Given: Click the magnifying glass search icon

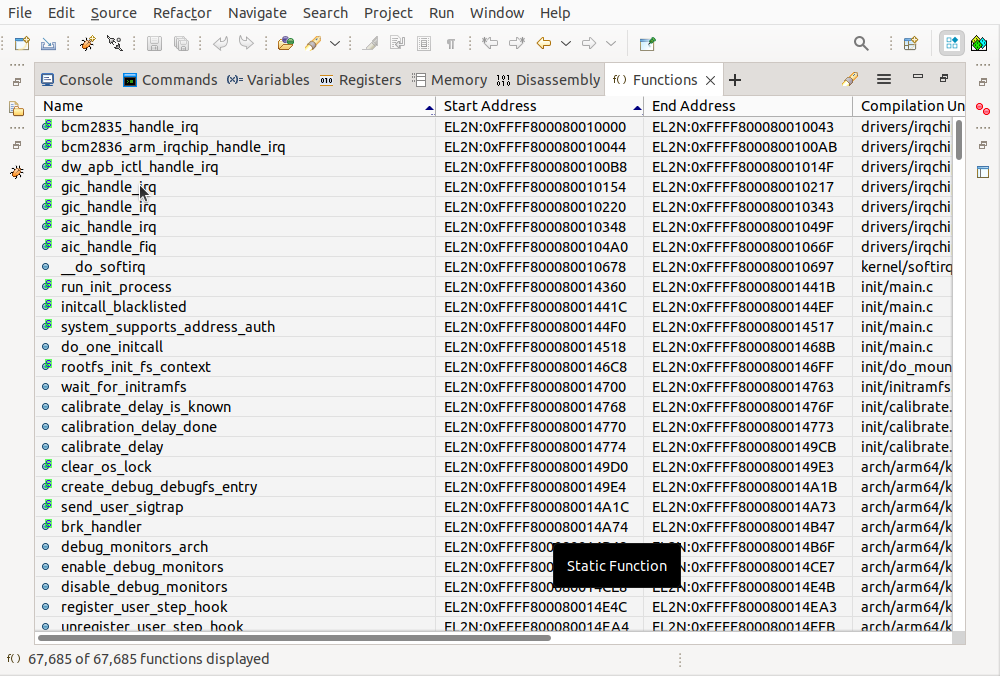Looking at the screenshot, I should (861, 44).
